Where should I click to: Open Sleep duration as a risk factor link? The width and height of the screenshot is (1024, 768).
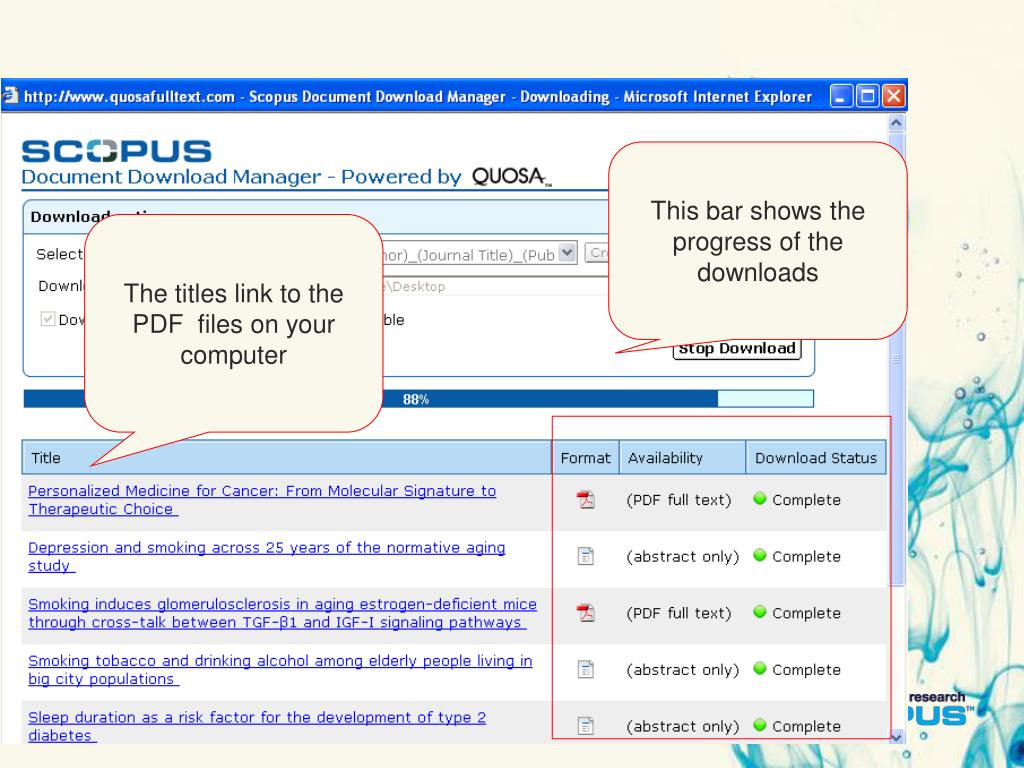pyautogui.click(x=257, y=726)
